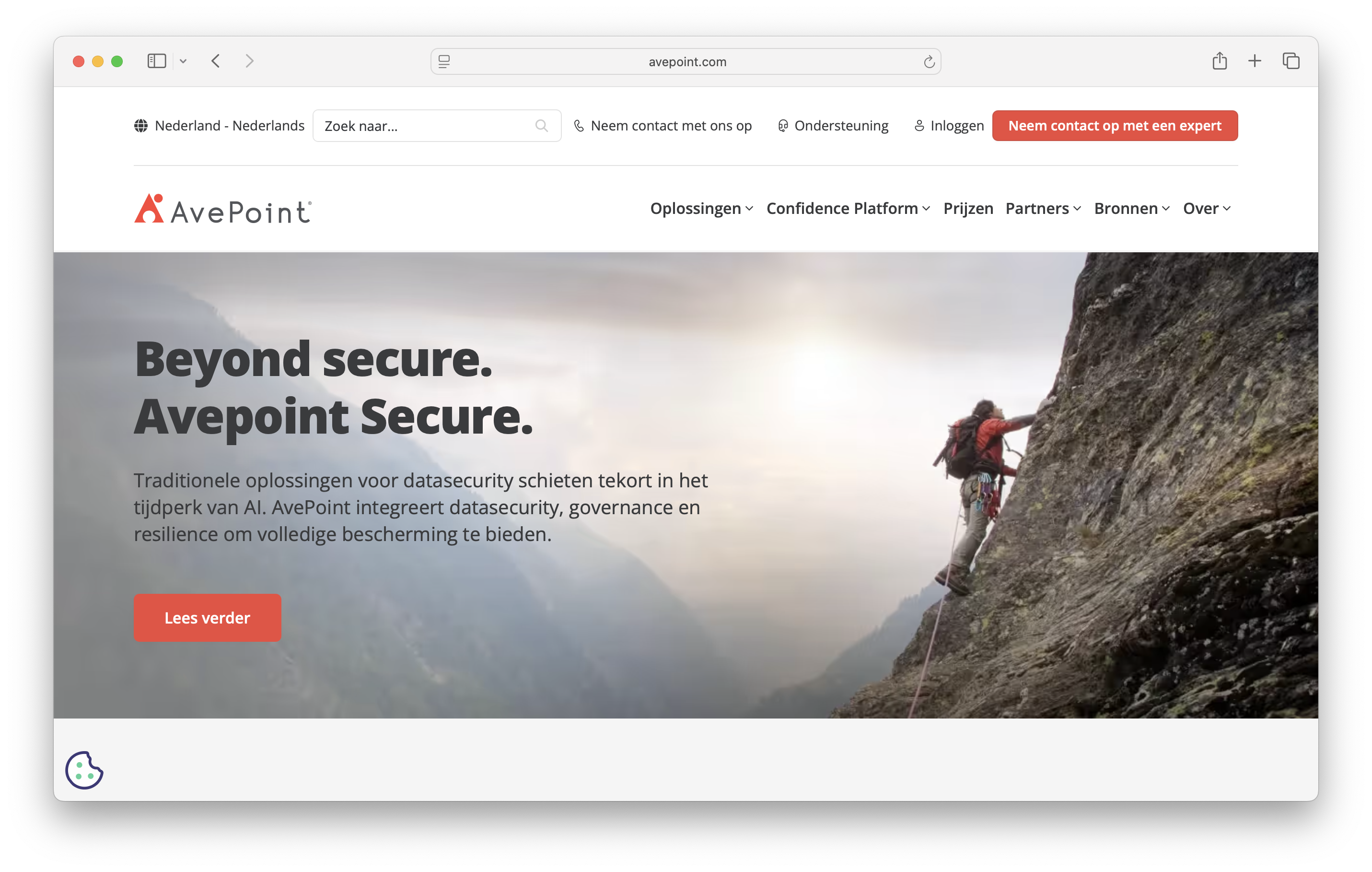
Task: Click the search magnifier icon
Action: [541, 126]
